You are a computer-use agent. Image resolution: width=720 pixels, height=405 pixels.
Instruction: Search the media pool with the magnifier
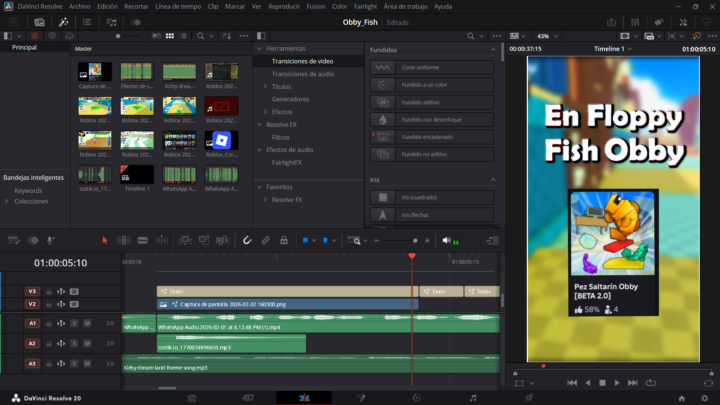coord(201,36)
